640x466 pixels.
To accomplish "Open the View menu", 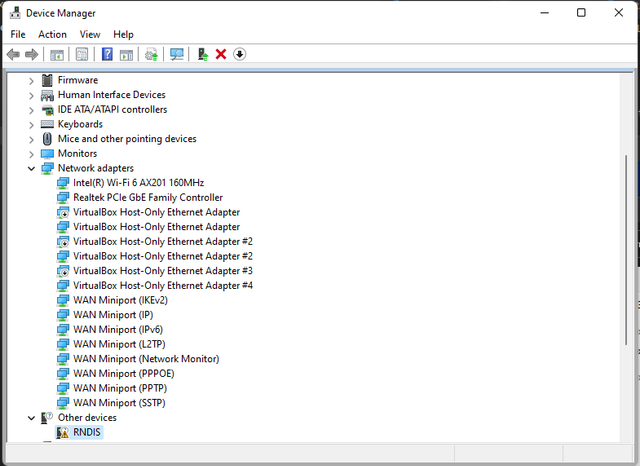I will pyautogui.click(x=90, y=34).
